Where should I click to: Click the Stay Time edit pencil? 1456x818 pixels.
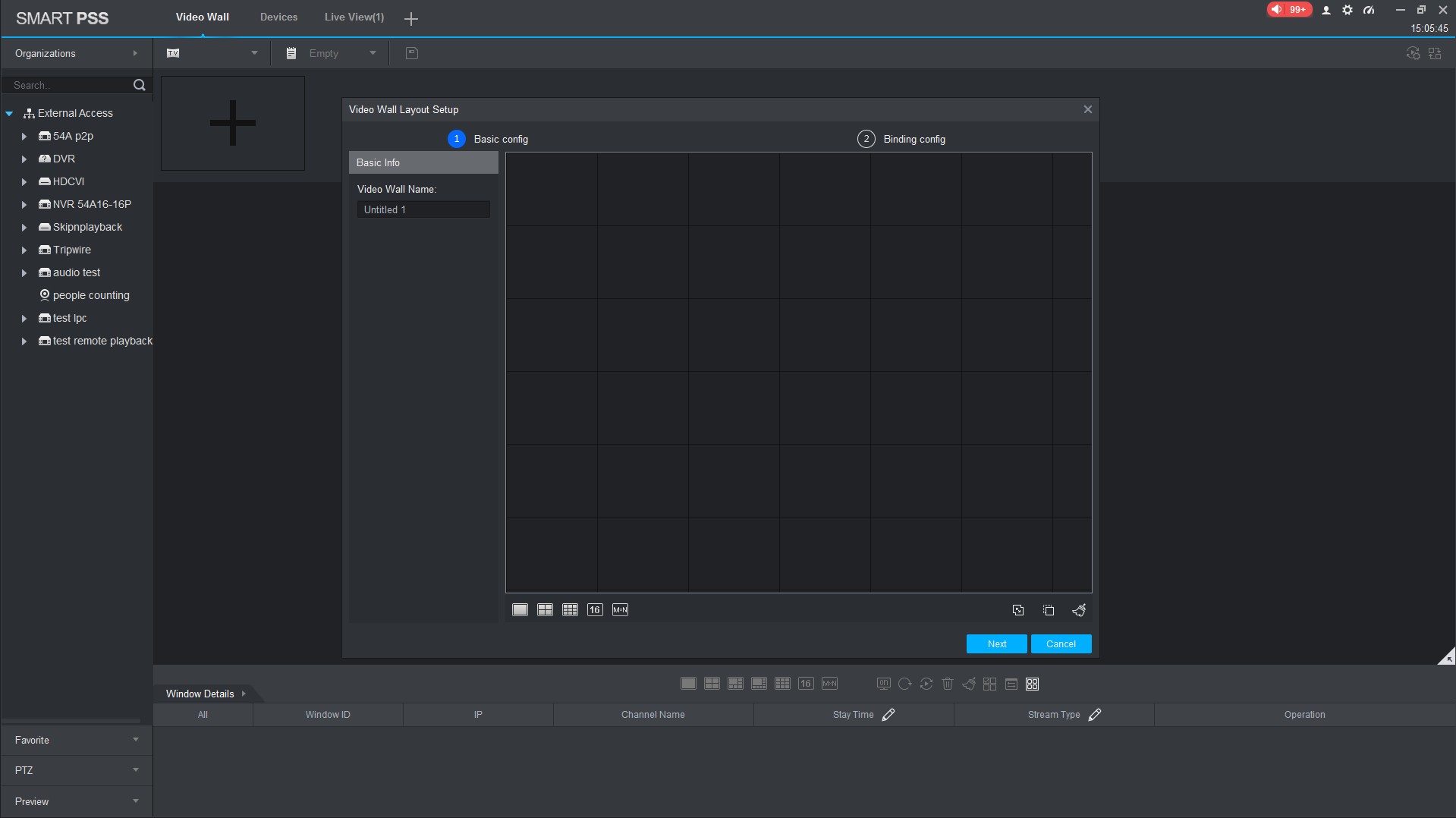pos(888,715)
